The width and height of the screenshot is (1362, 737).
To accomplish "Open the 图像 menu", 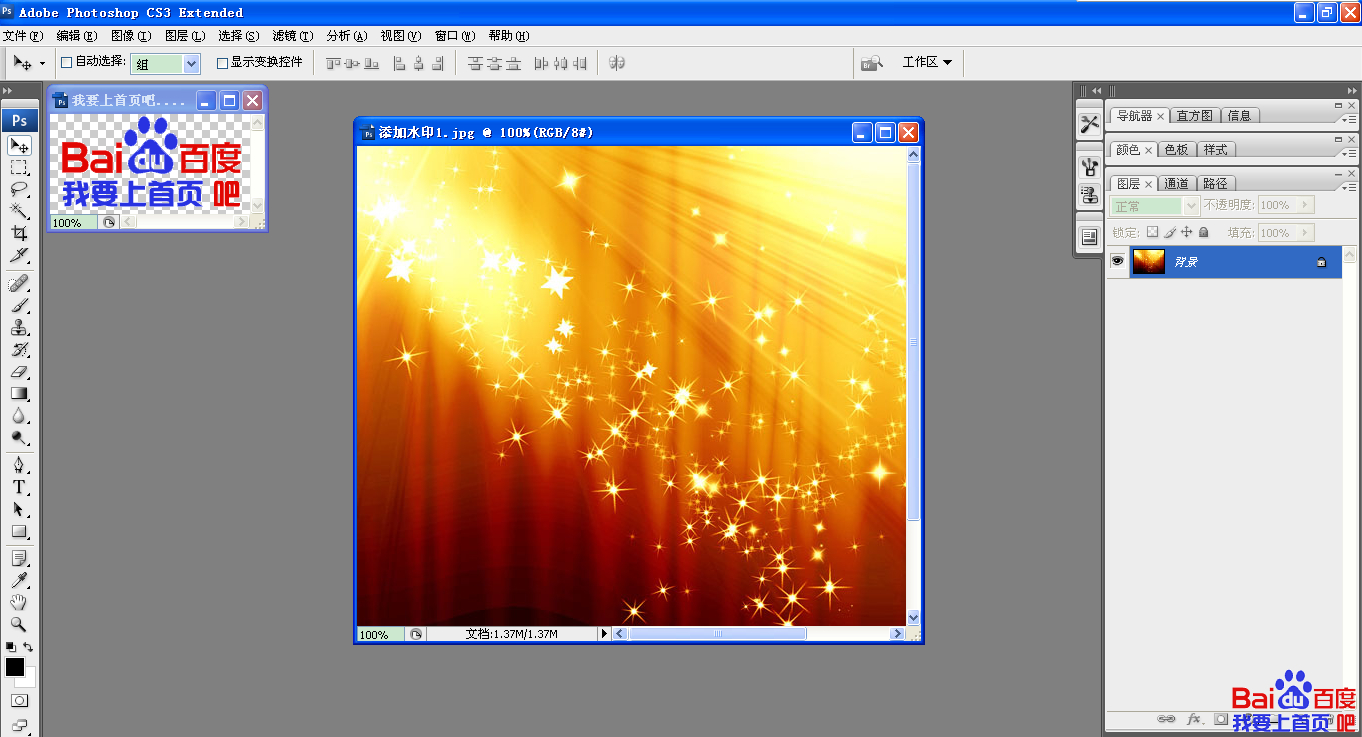I will [x=131, y=36].
